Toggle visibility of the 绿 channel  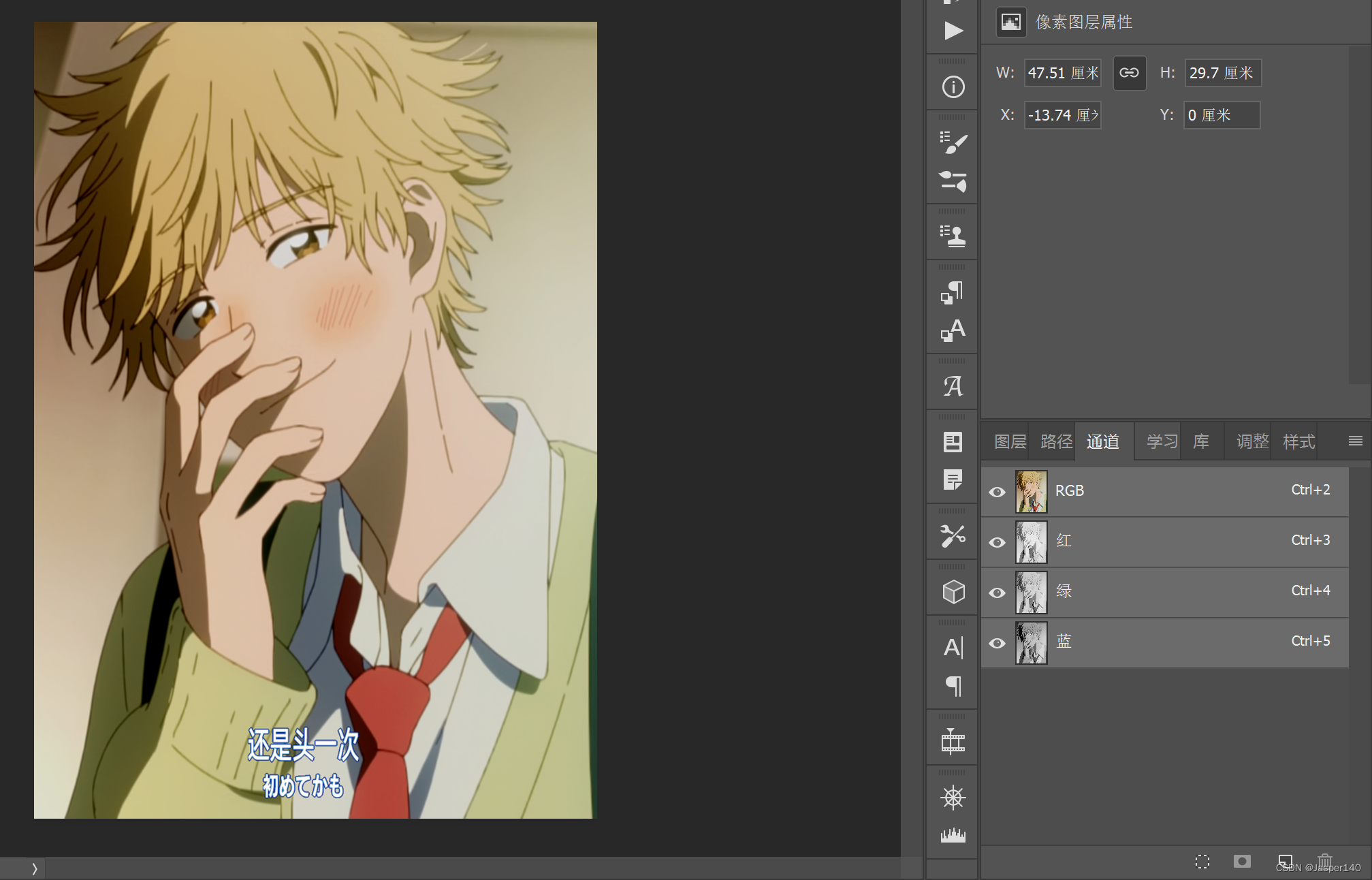tap(998, 593)
